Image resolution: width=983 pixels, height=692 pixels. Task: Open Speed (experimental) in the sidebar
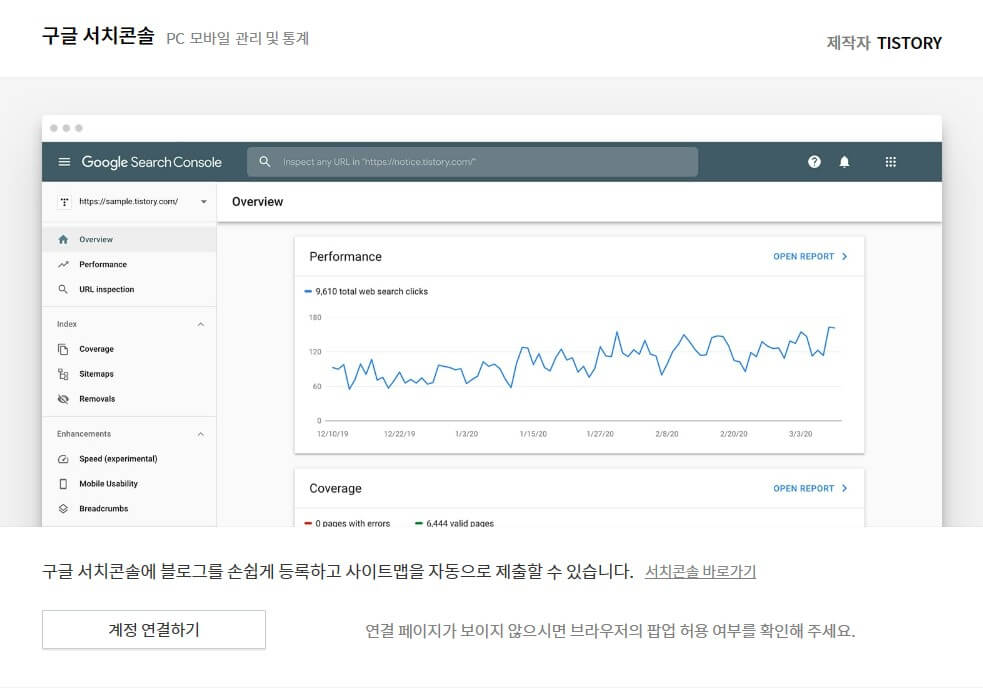click(63, 458)
